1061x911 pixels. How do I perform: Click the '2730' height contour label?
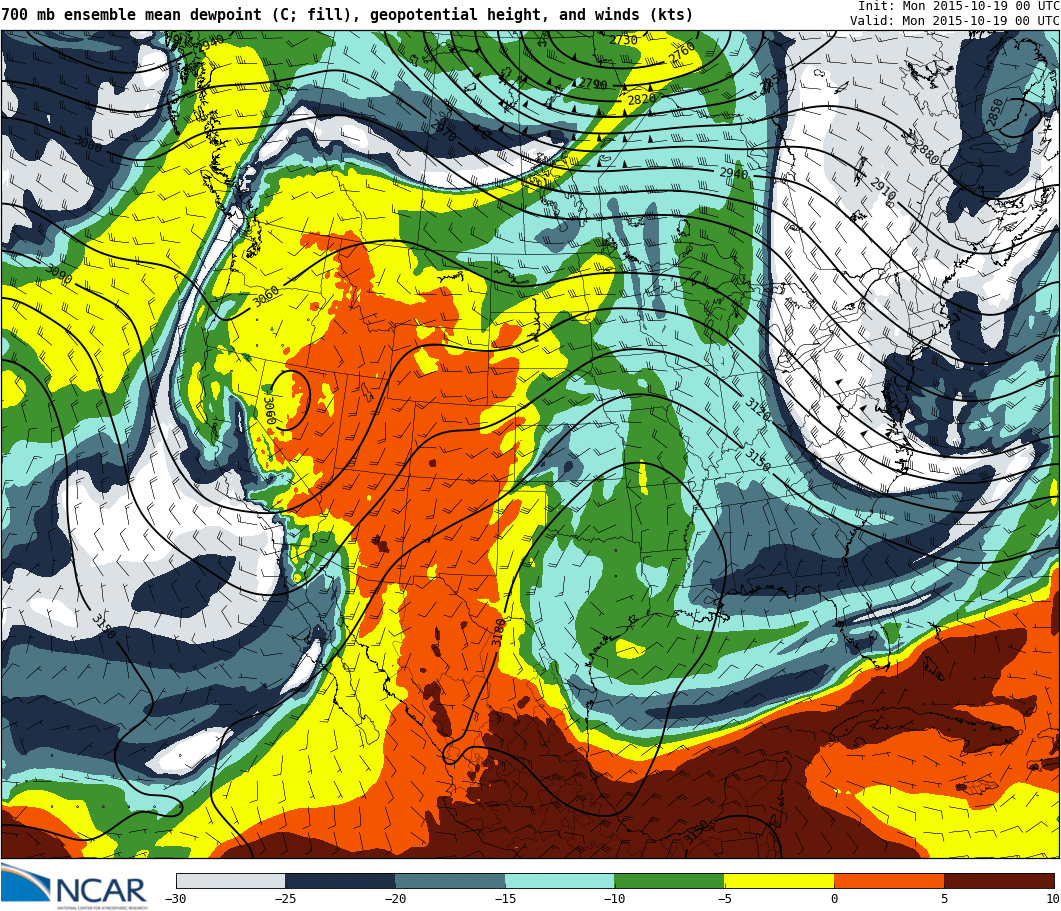click(x=623, y=40)
